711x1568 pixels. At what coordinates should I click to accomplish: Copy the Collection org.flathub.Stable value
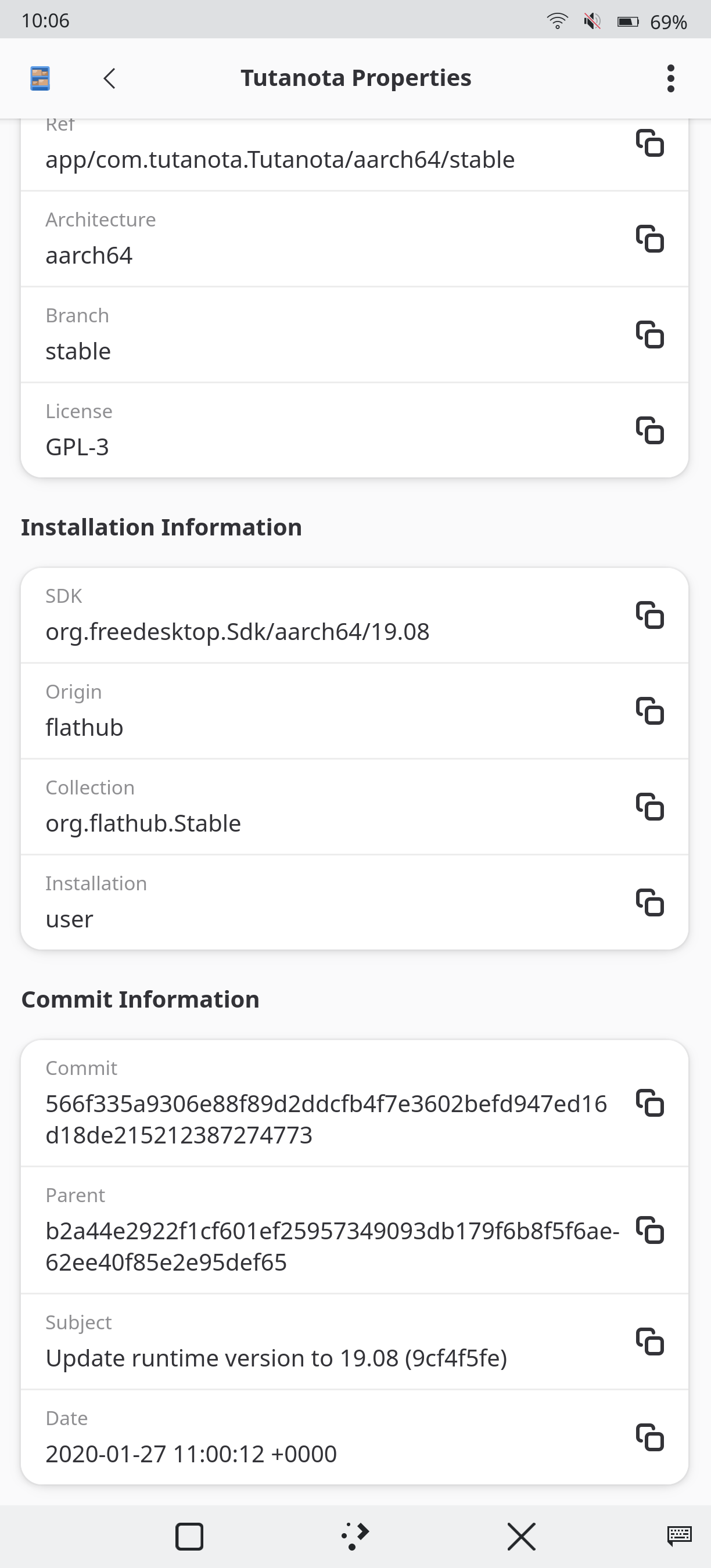pyautogui.click(x=649, y=807)
